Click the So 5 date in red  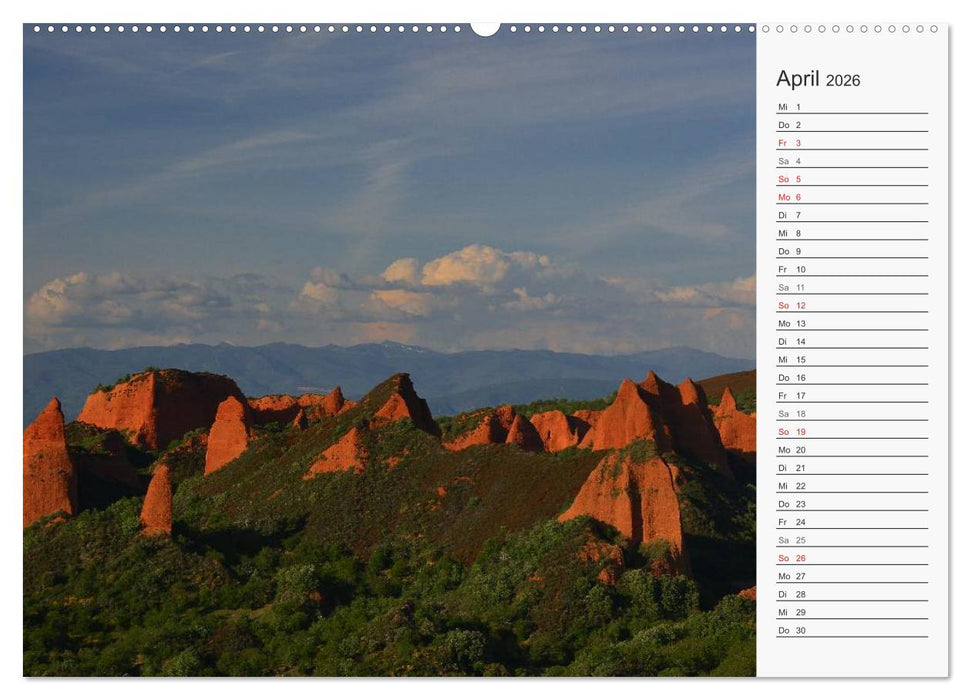[790, 179]
